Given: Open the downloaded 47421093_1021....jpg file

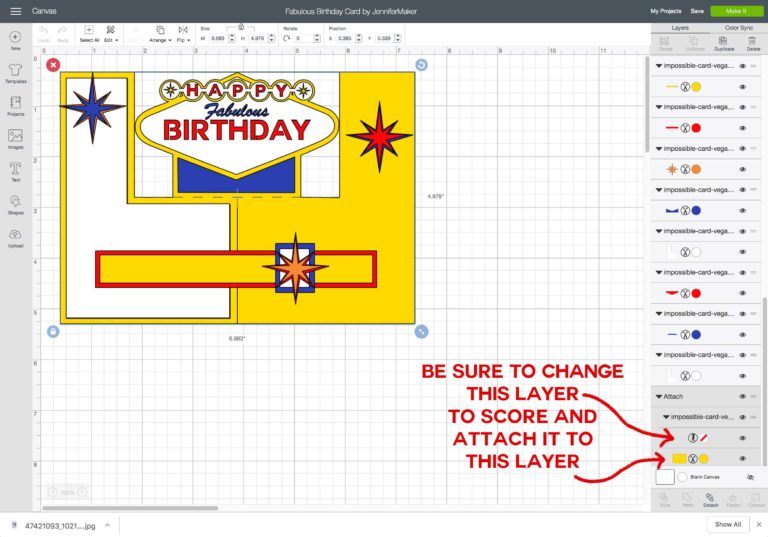Looking at the screenshot, I should pyautogui.click(x=60, y=526).
